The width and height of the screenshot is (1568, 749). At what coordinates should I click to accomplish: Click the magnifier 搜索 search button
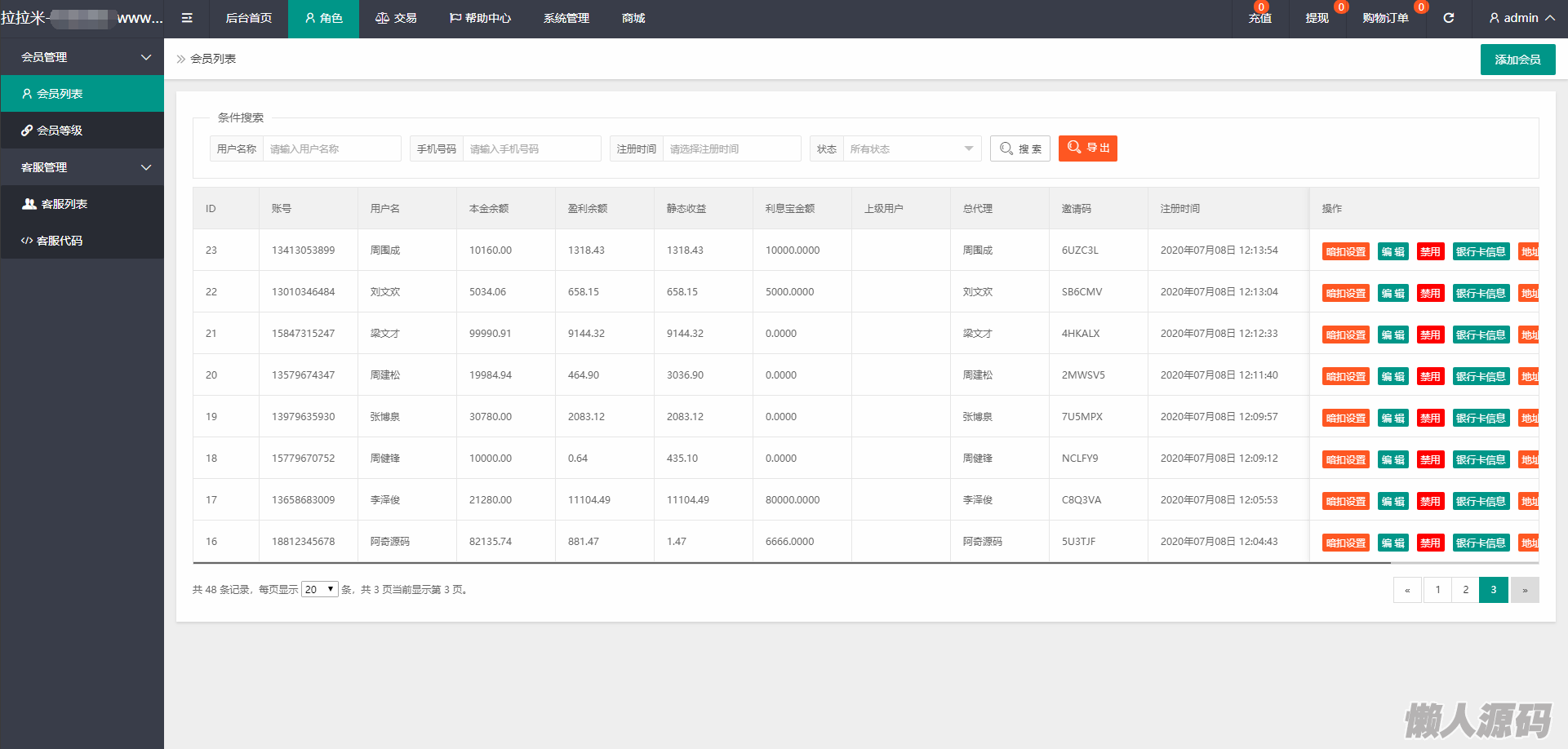coord(1020,148)
